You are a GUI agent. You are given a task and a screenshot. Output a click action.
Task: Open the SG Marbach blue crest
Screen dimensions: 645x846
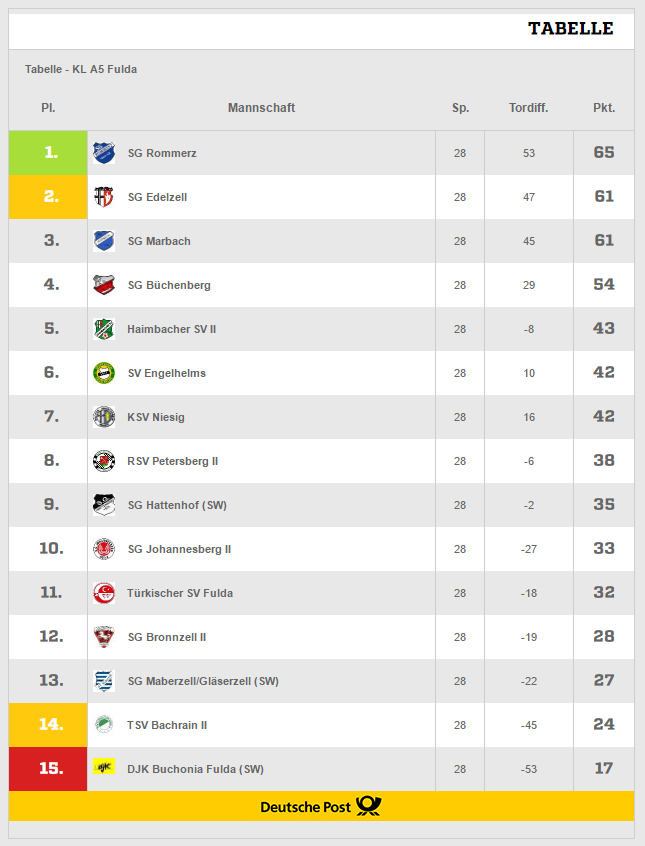click(x=104, y=241)
